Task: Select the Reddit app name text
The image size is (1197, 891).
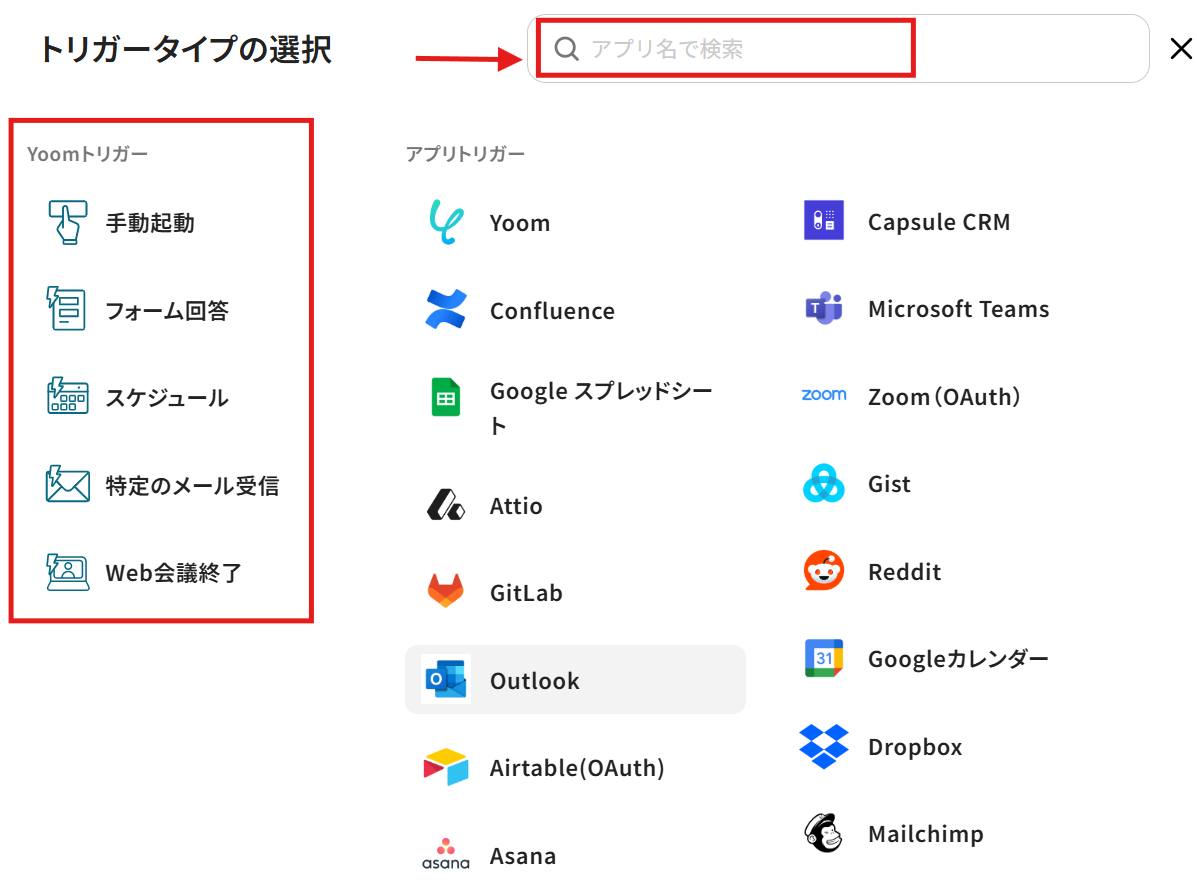Action: pyautogui.click(x=905, y=572)
